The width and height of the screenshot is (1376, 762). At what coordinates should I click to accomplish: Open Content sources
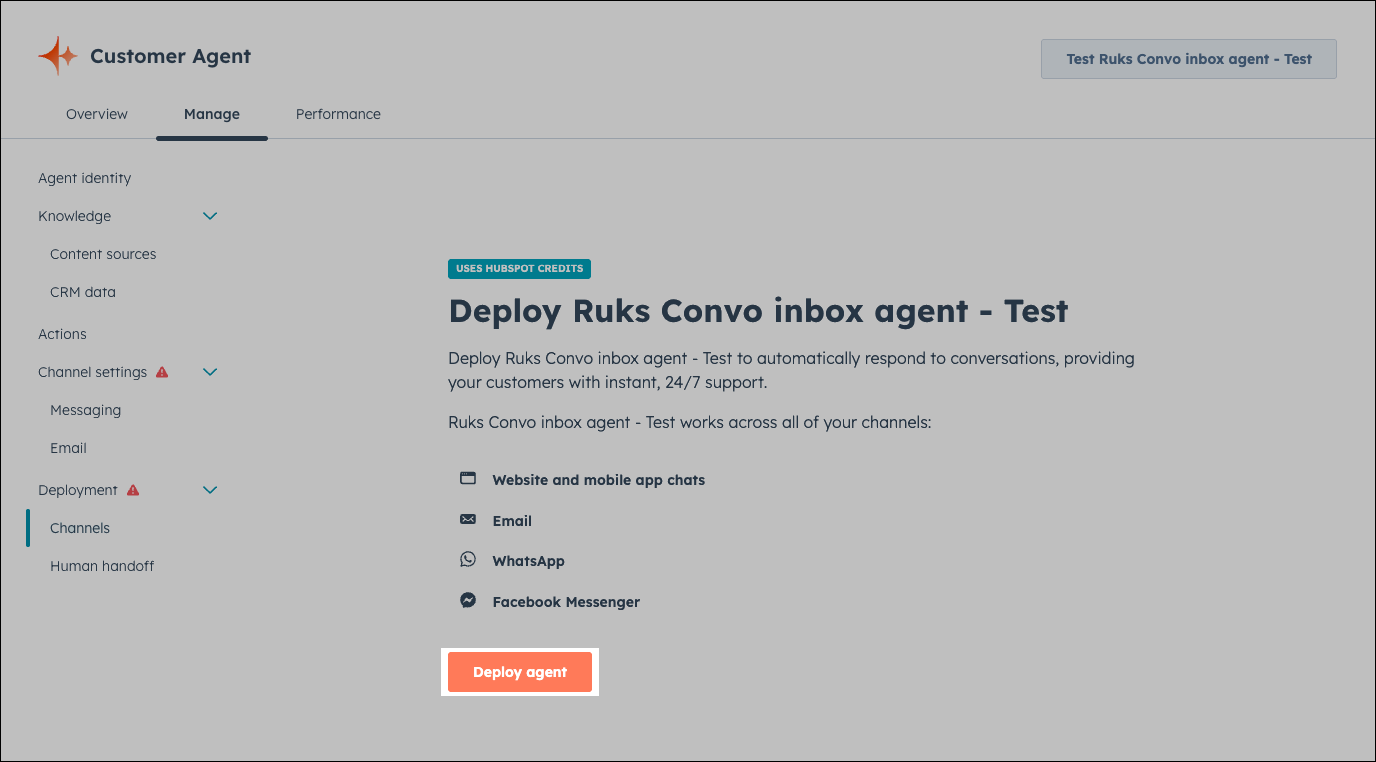pos(103,254)
